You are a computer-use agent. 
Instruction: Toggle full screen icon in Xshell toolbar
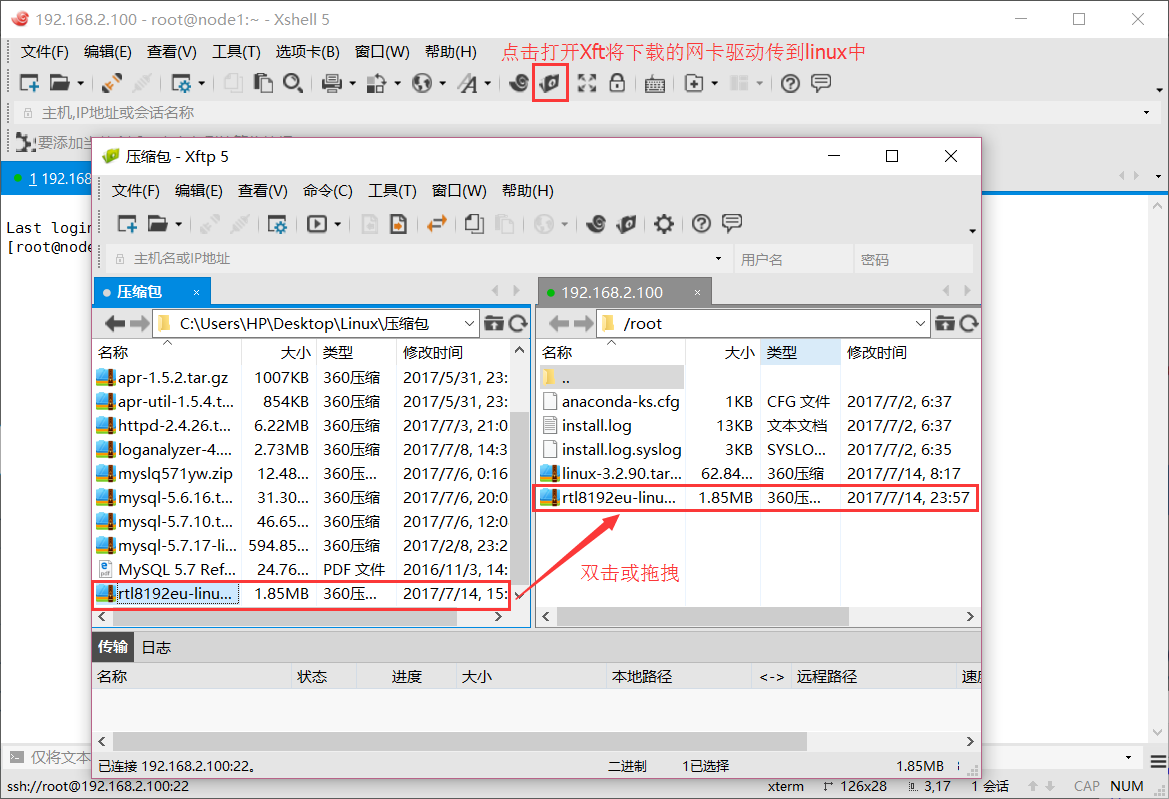(587, 83)
